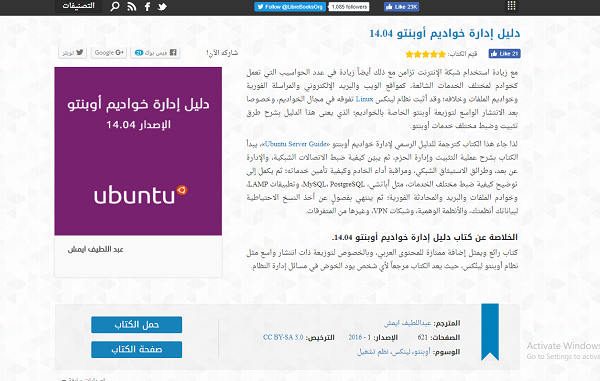Click the صفحة الكتاب book page button

click(x=137, y=349)
